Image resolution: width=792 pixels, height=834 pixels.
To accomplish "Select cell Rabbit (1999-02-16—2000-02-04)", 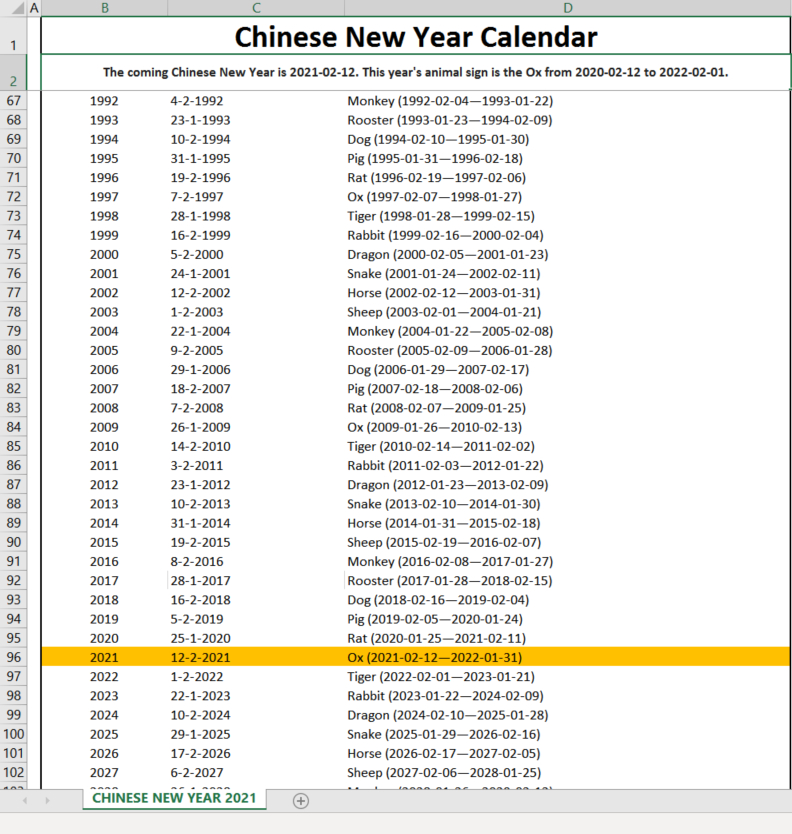I will point(568,235).
